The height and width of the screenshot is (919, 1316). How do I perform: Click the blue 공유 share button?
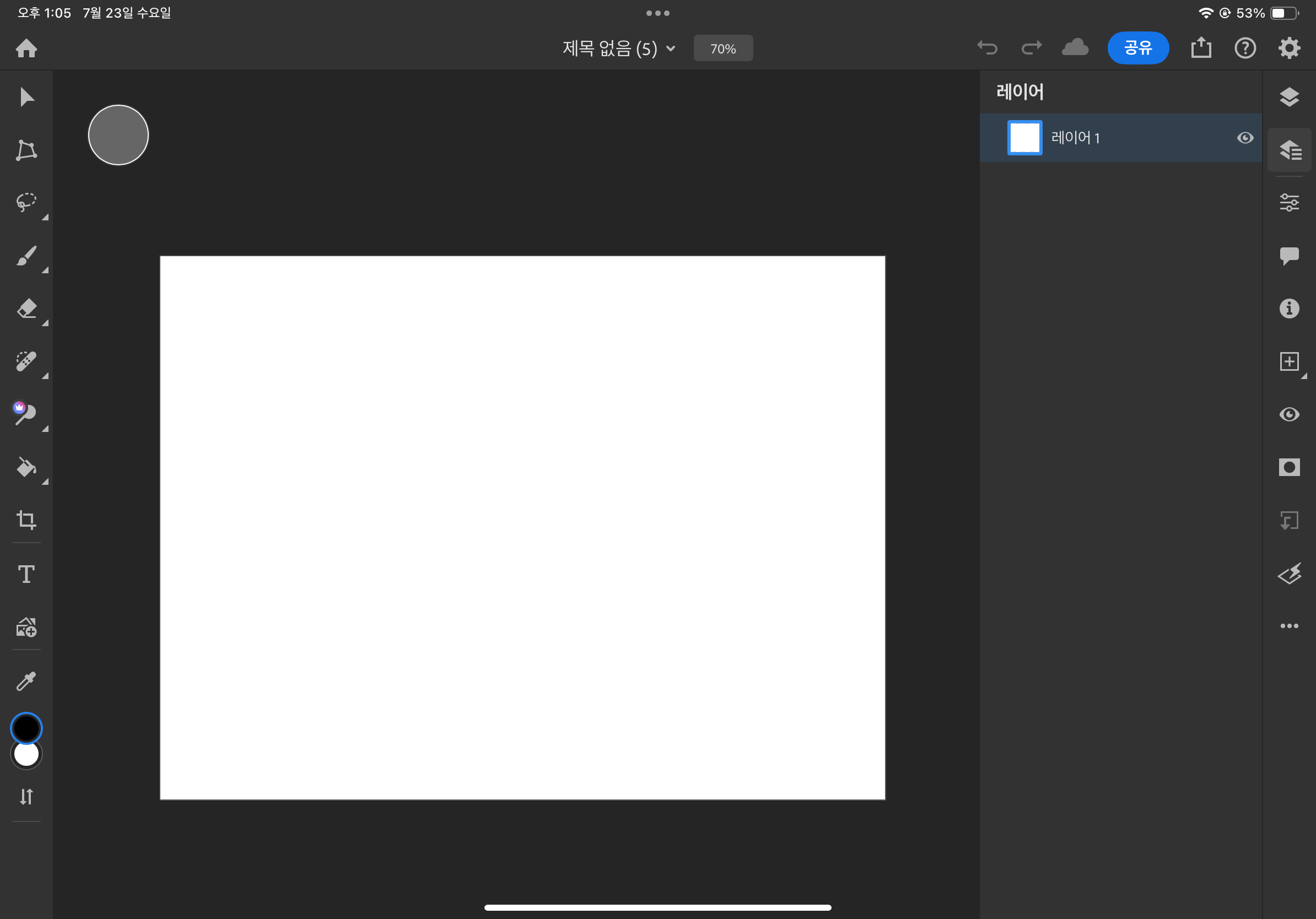coord(1138,48)
